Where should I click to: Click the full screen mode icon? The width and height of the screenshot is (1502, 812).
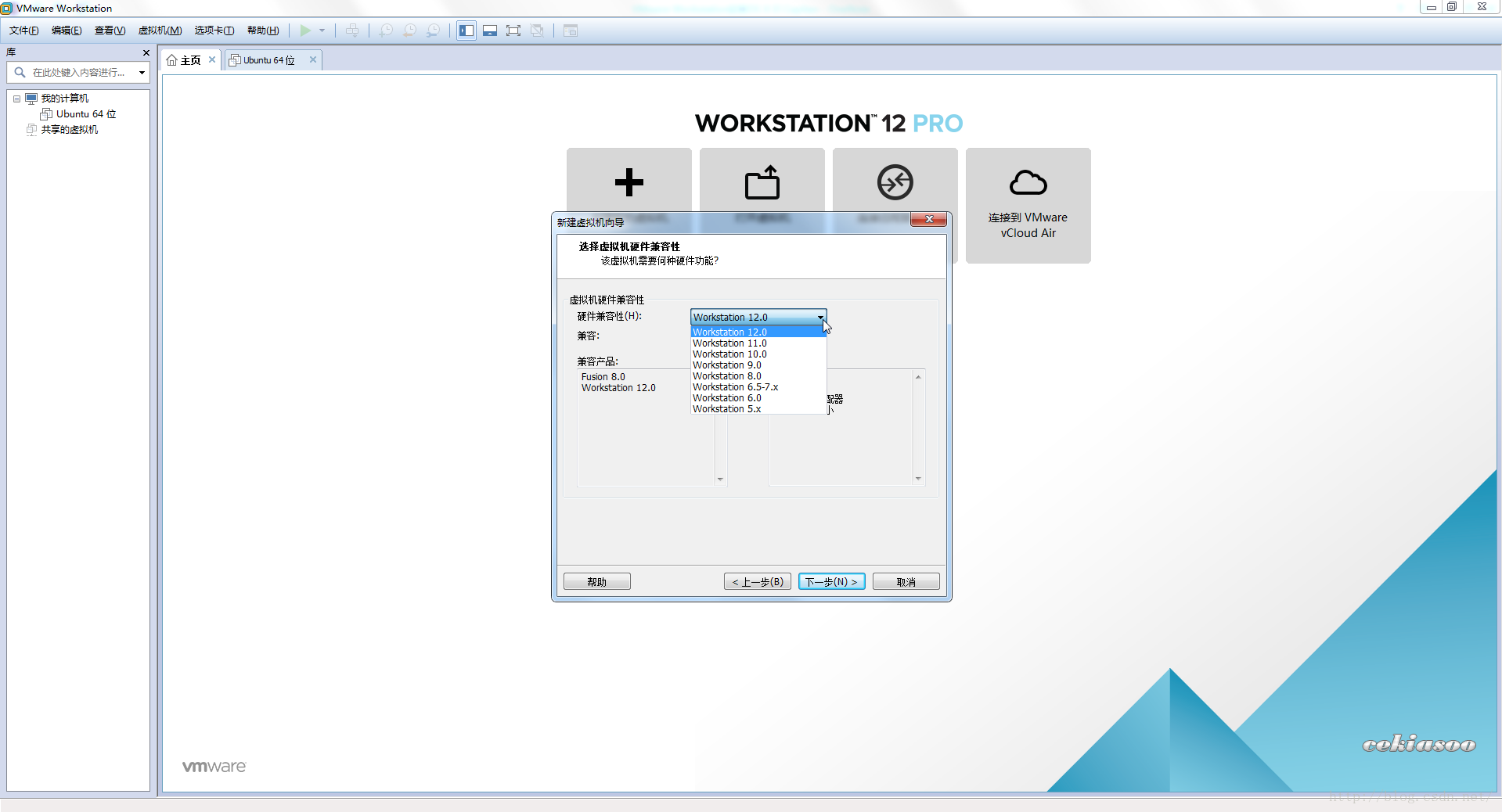[x=513, y=31]
